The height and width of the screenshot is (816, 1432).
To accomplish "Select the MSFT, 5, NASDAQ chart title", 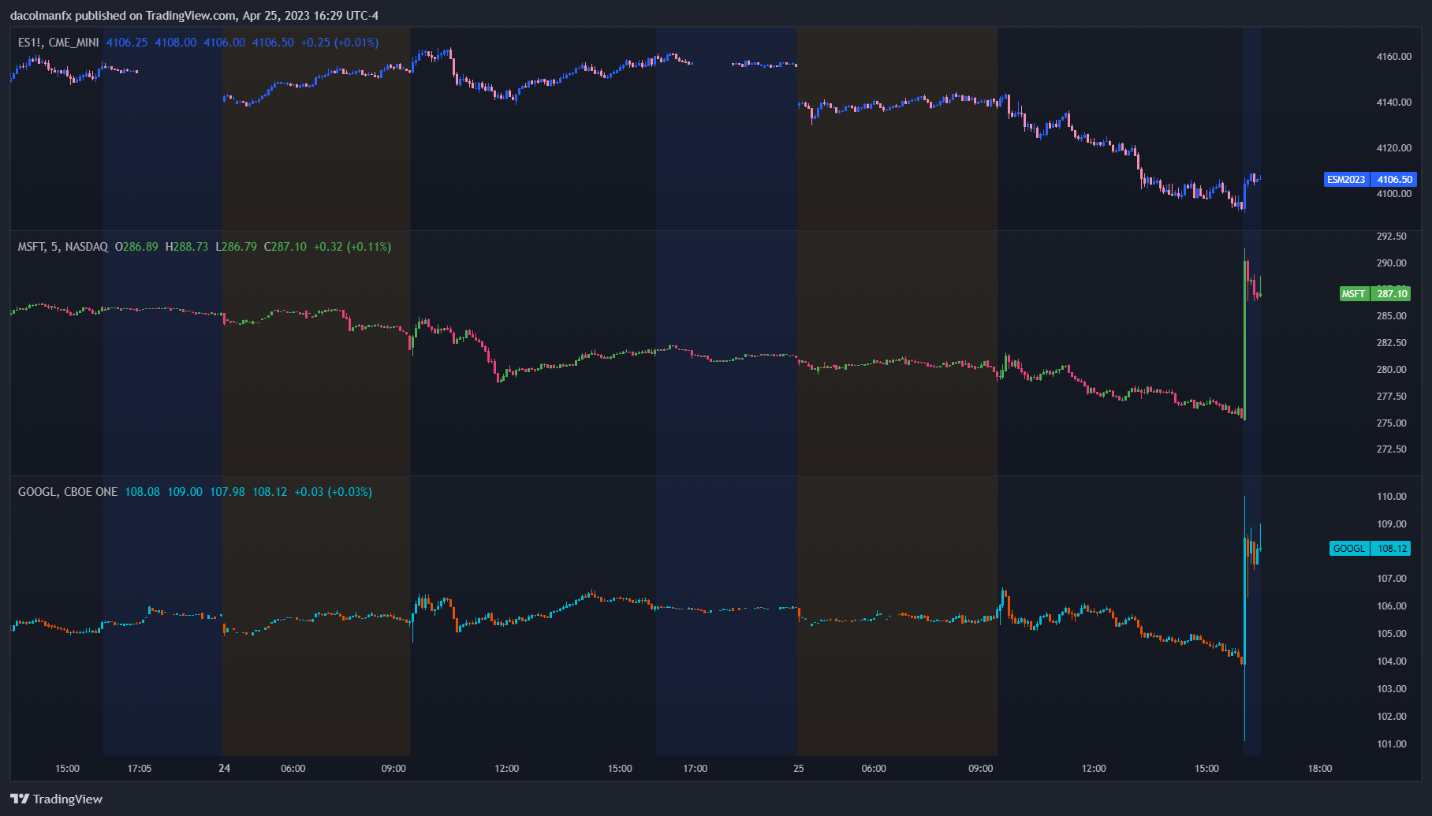I will click(x=63, y=246).
